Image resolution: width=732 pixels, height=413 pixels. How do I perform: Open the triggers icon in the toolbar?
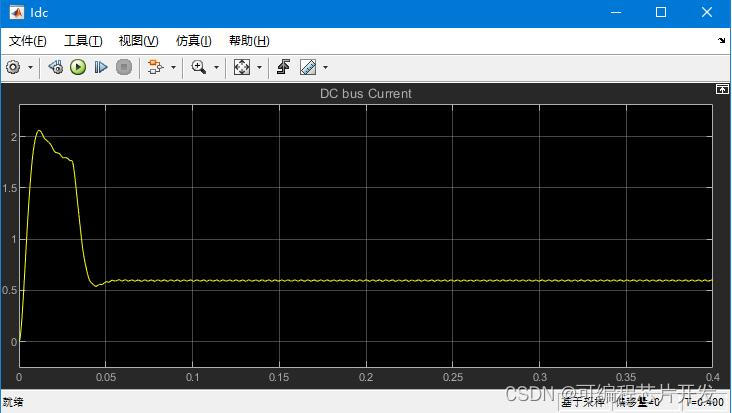[x=283, y=67]
